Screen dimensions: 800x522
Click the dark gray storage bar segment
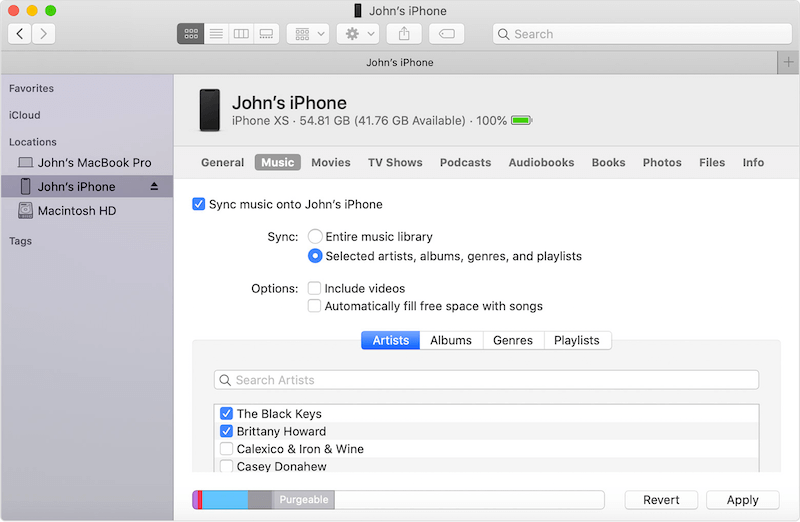point(260,500)
